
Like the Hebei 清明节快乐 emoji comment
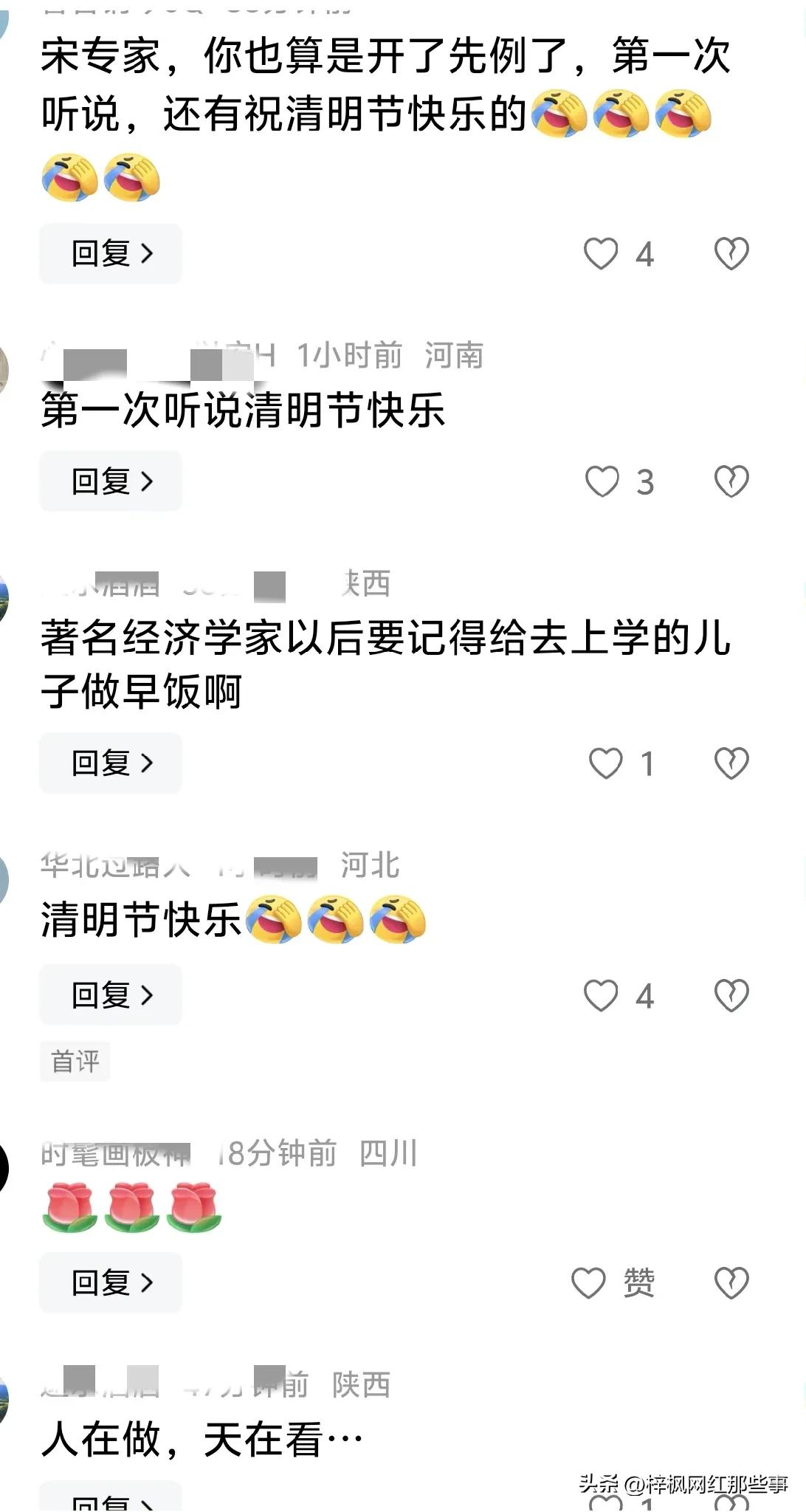click(601, 995)
